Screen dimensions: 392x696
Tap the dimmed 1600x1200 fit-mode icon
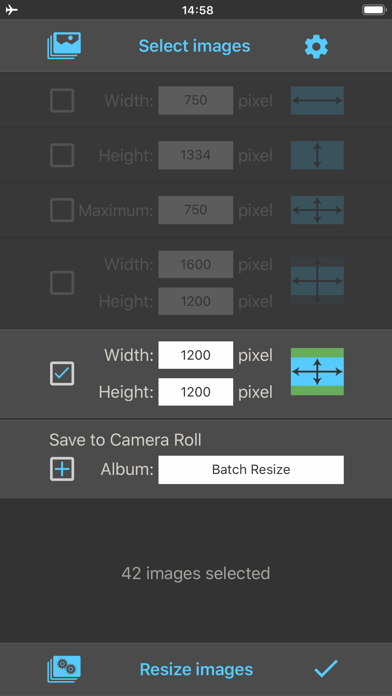(317, 281)
